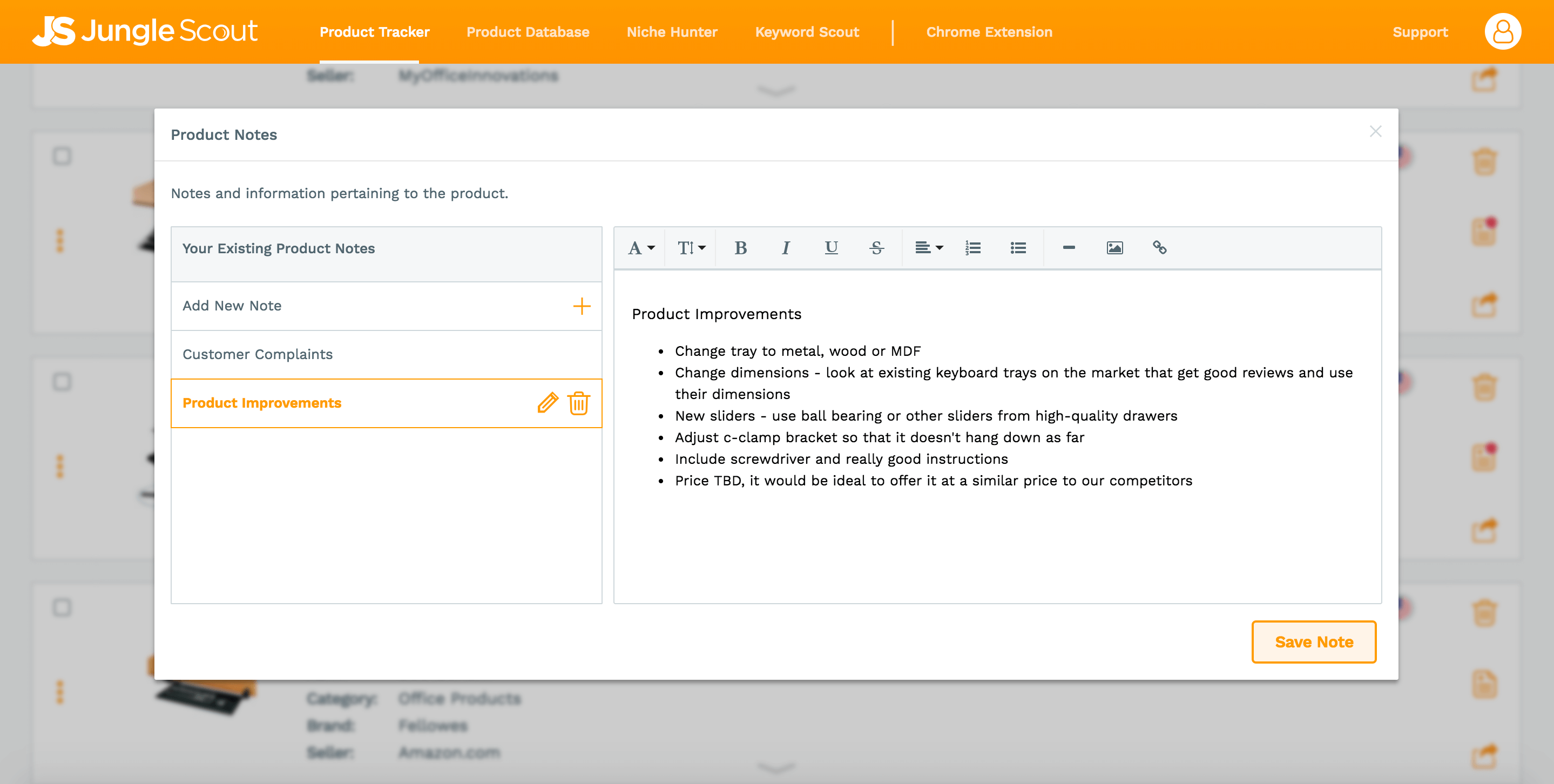Viewport: 1554px width, 784px height.
Task: Open the font color dropdown
Action: click(x=641, y=248)
